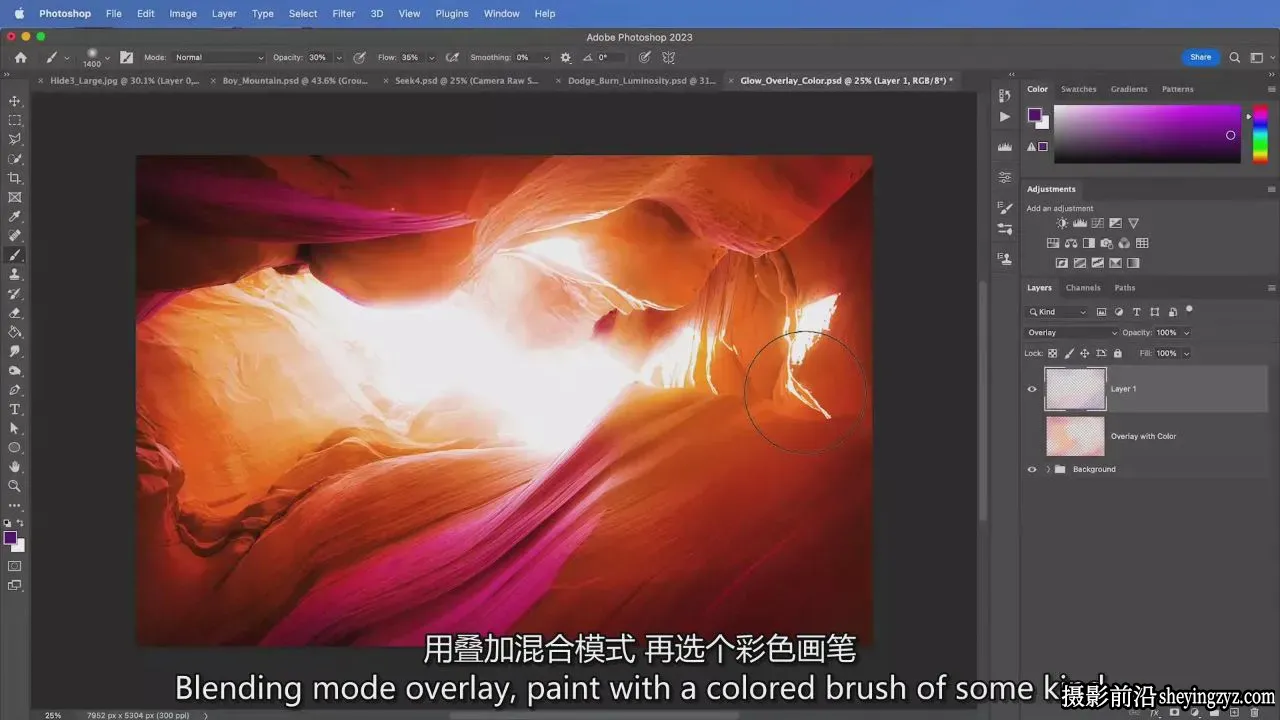Viewport: 1280px width, 720px height.
Task: Open the Brush Preset picker arrow
Action: 109,58
